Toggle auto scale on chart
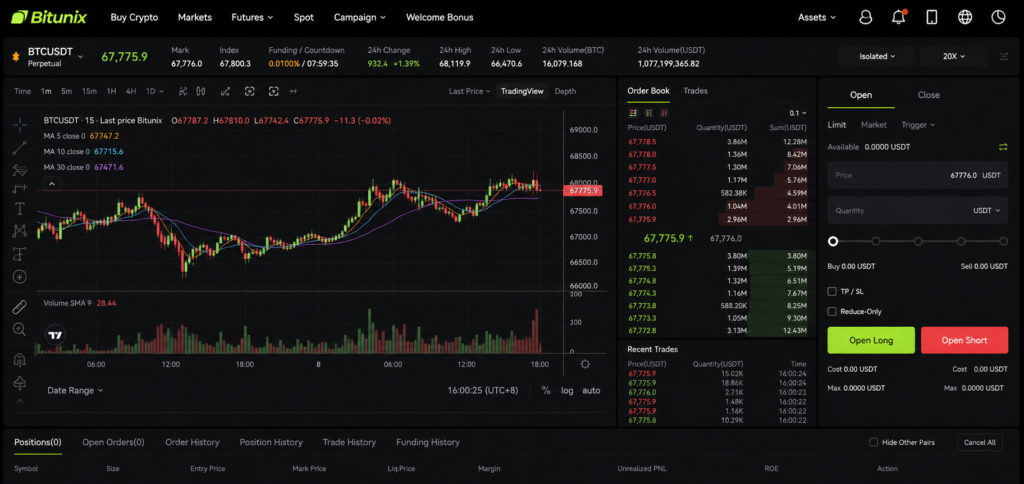The image size is (1024, 484). pos(591,391)
